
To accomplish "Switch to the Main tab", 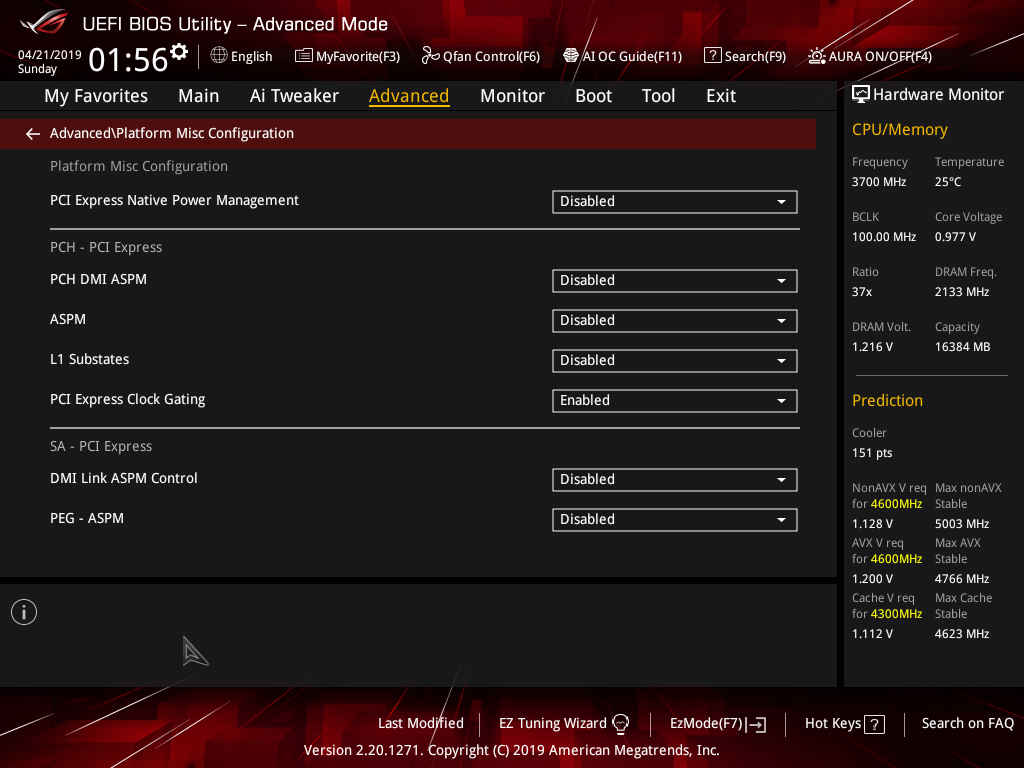I will pyautogui.click(x=199, y=96).
